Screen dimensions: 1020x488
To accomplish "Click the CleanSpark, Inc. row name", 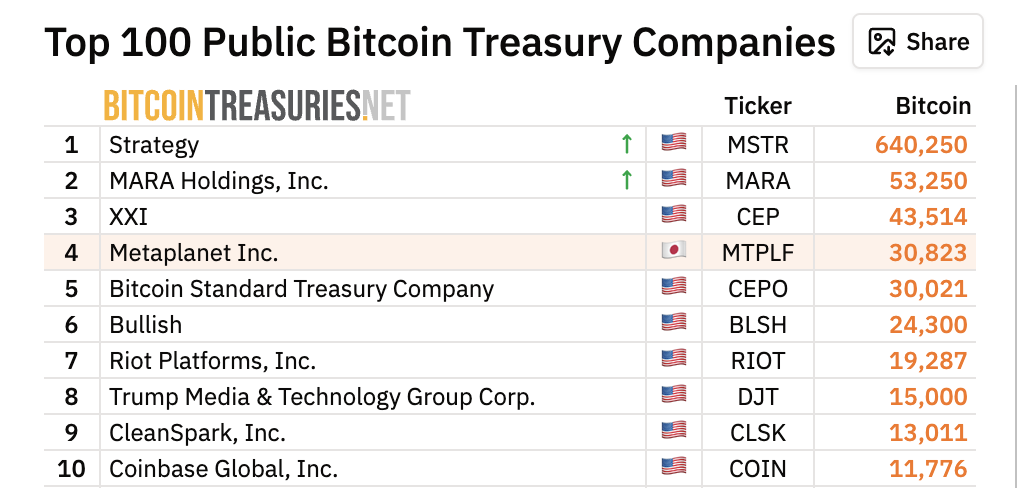I will point(197,433).
